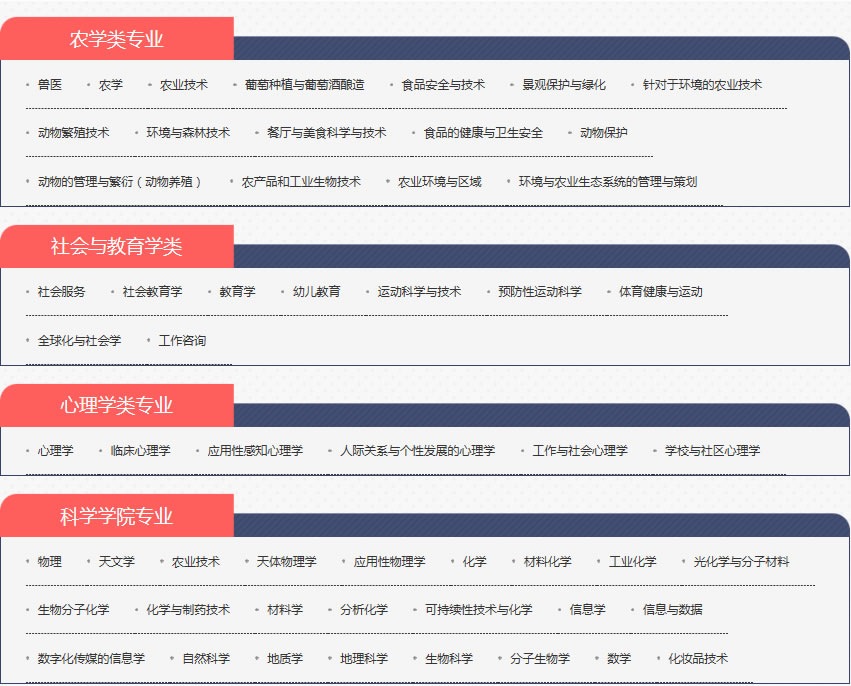Open the 食品安全与技术 major
The height and width of the screenshot is (686, 851).
coord(443,85)
